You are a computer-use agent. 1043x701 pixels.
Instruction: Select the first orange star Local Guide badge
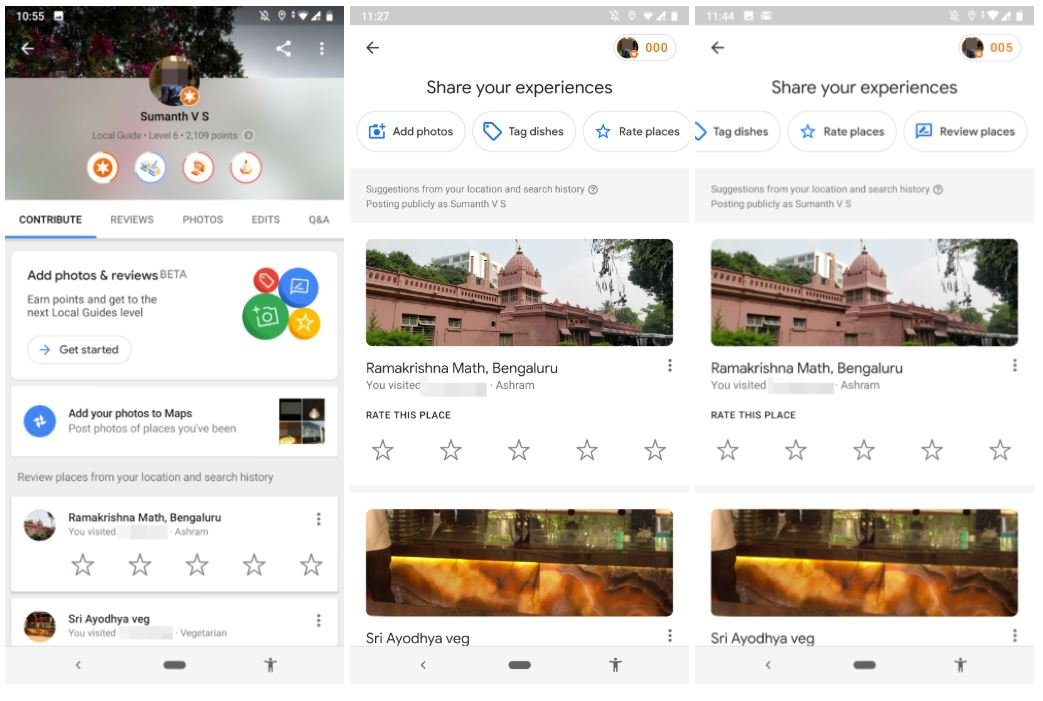tap(101, 168)
